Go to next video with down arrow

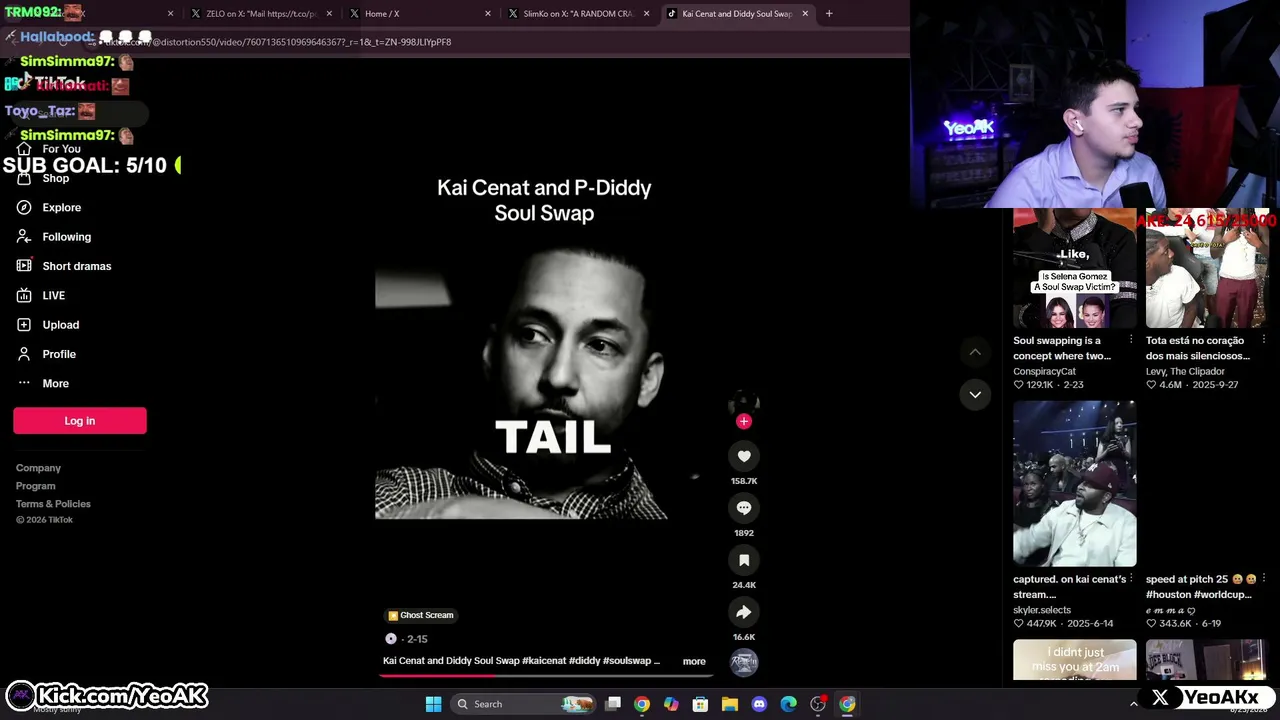point(975,394)
